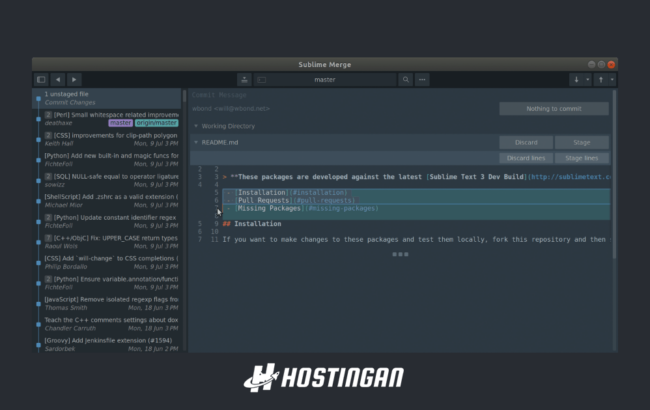Viewport: 650px width, 410px height.
Task: Select CSS will-change completions commit
Action: [x=107, y=262]
